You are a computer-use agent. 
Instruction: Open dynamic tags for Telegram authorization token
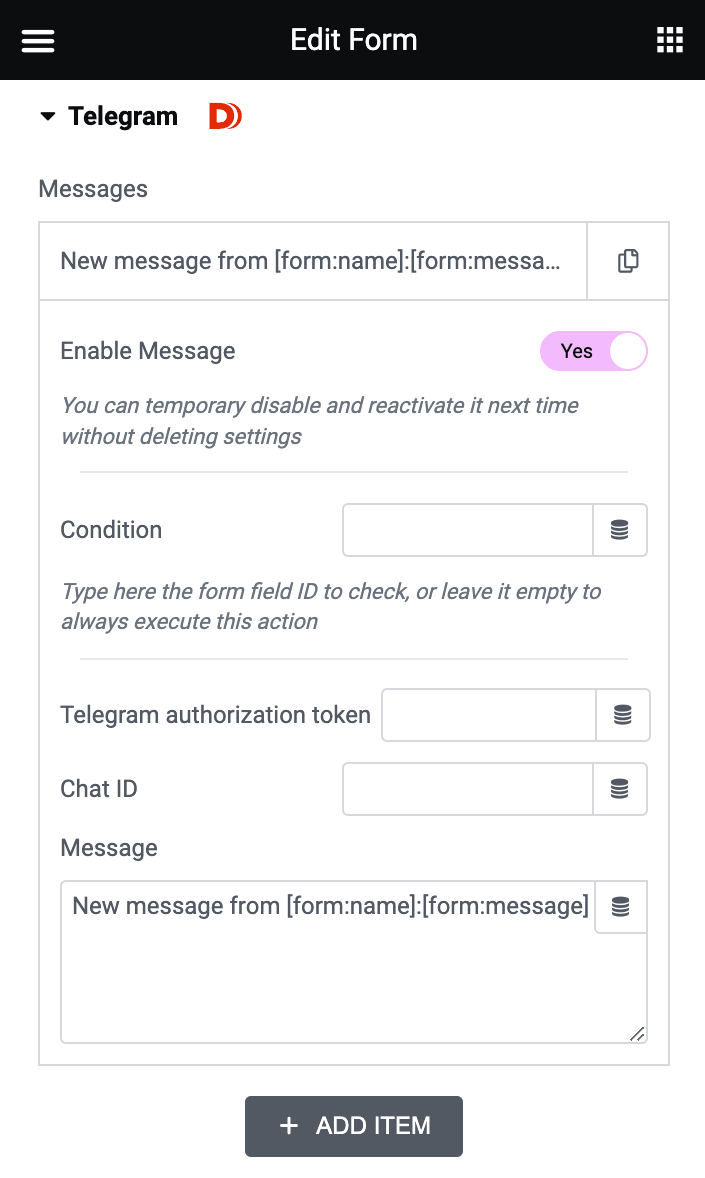pos(621,715)
